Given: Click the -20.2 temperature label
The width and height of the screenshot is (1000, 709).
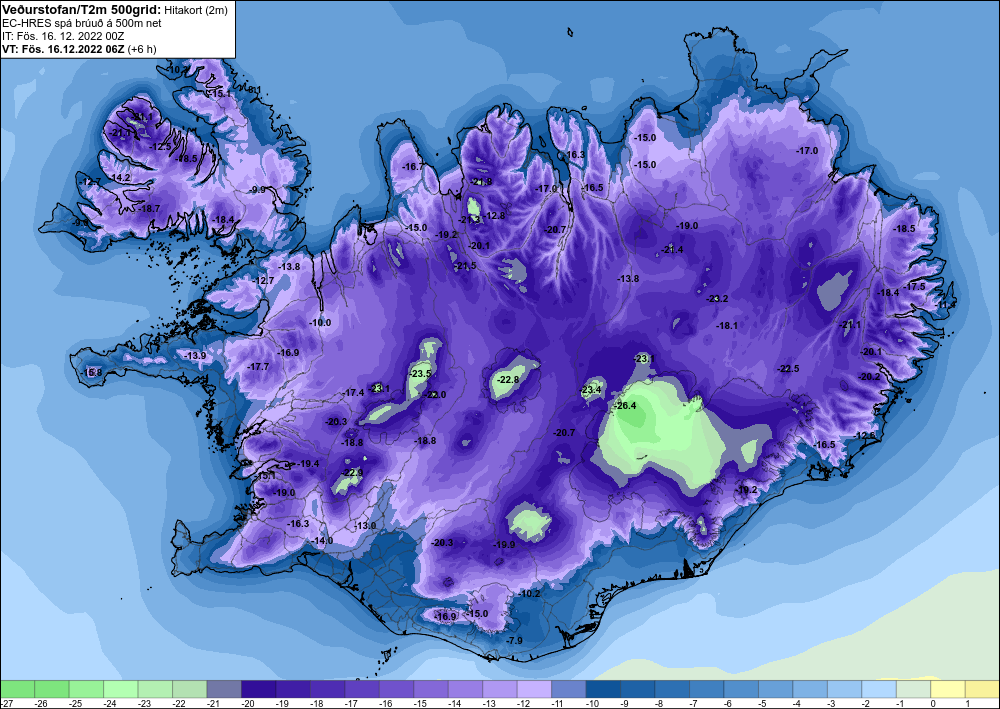Looking at the screenshot, I should pos(869,377).
